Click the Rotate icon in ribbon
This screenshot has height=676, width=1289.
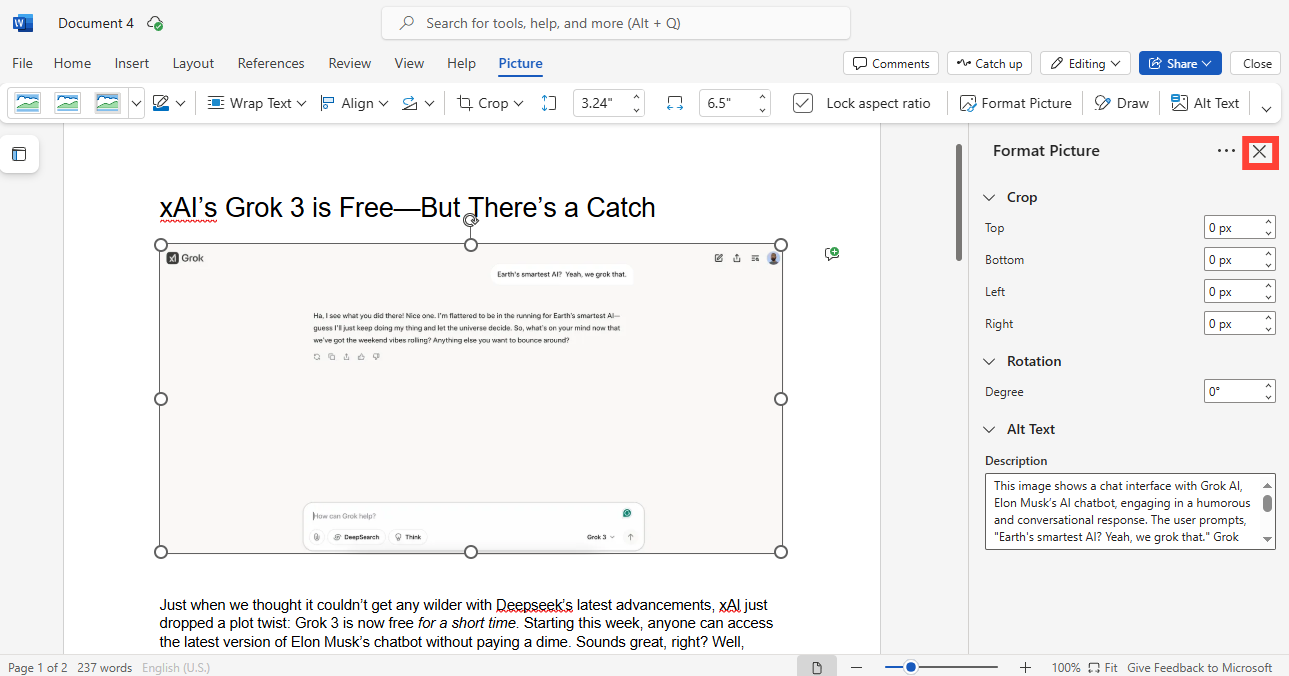[x=408, y=103]
